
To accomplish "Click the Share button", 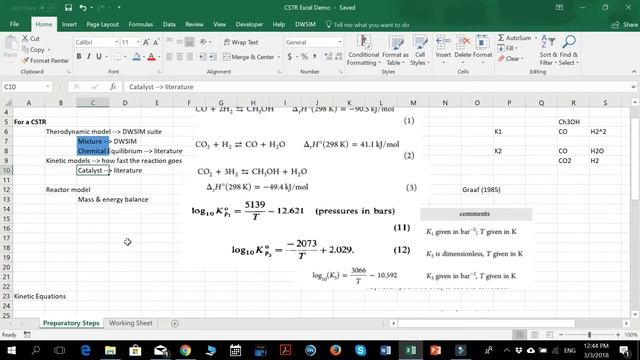I will click(x=624, y=25).
